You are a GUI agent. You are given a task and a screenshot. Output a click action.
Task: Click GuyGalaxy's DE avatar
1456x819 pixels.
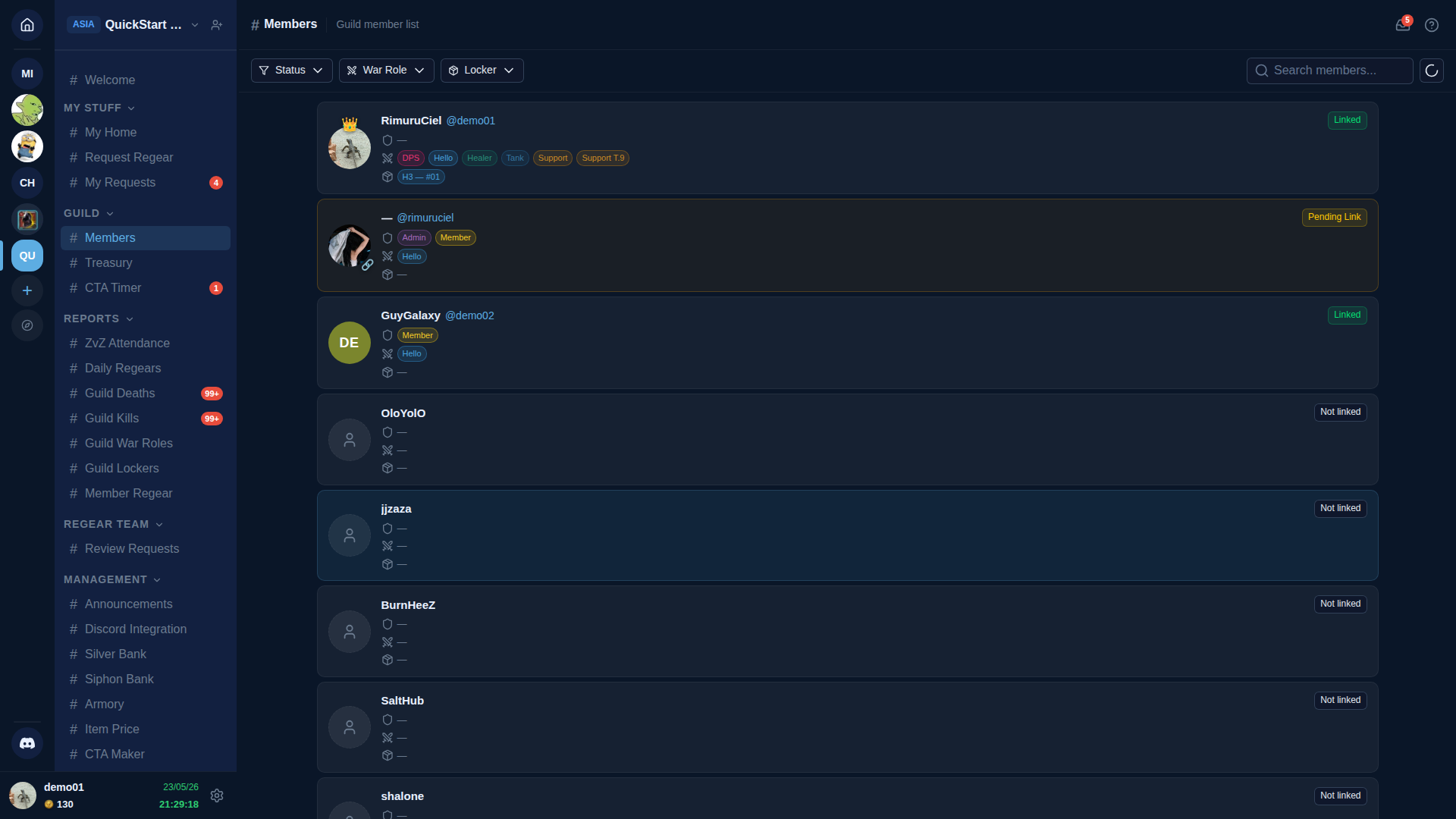[350, 343]
